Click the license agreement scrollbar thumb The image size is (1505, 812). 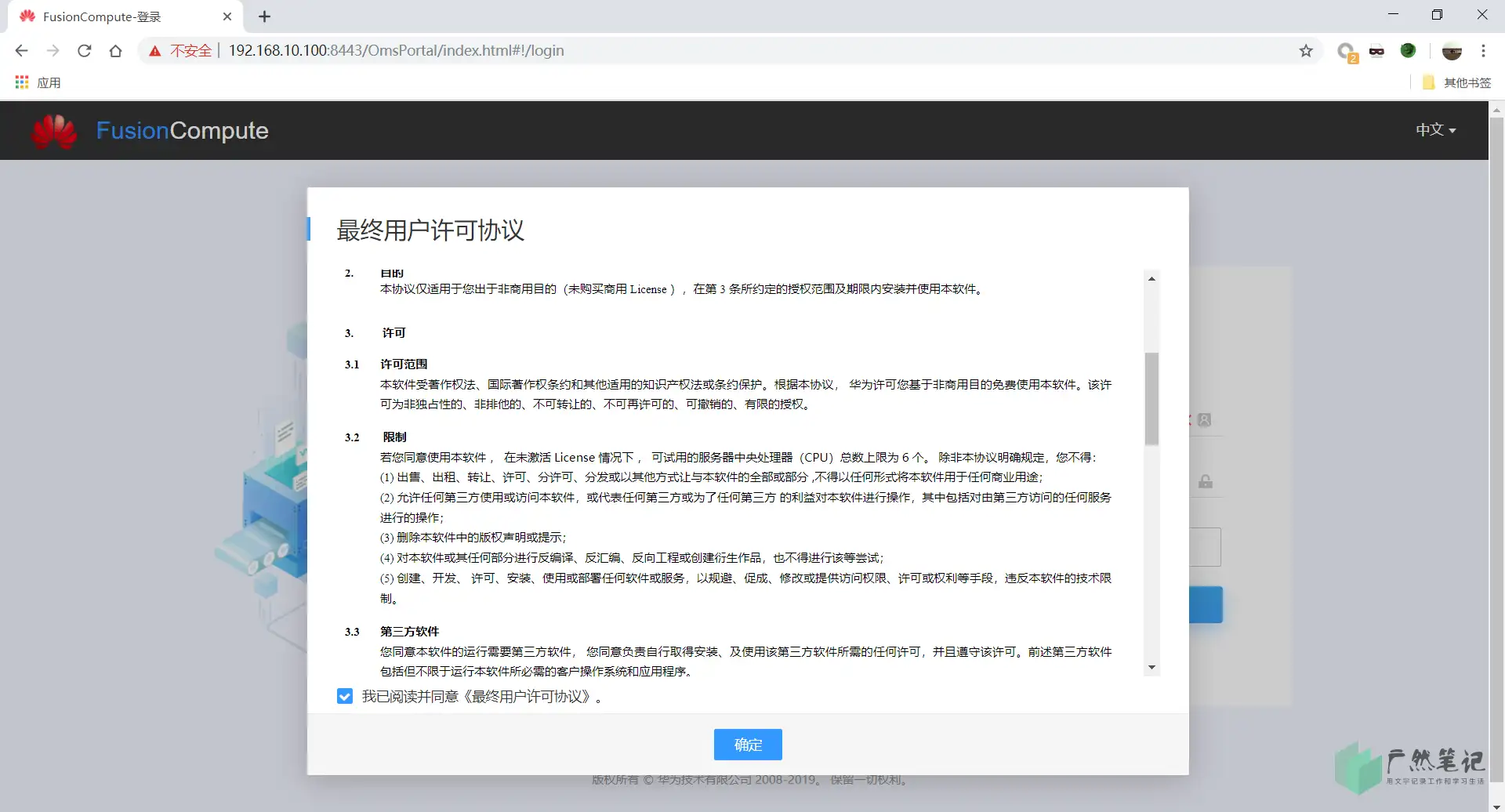click(x=1151, y=399)
